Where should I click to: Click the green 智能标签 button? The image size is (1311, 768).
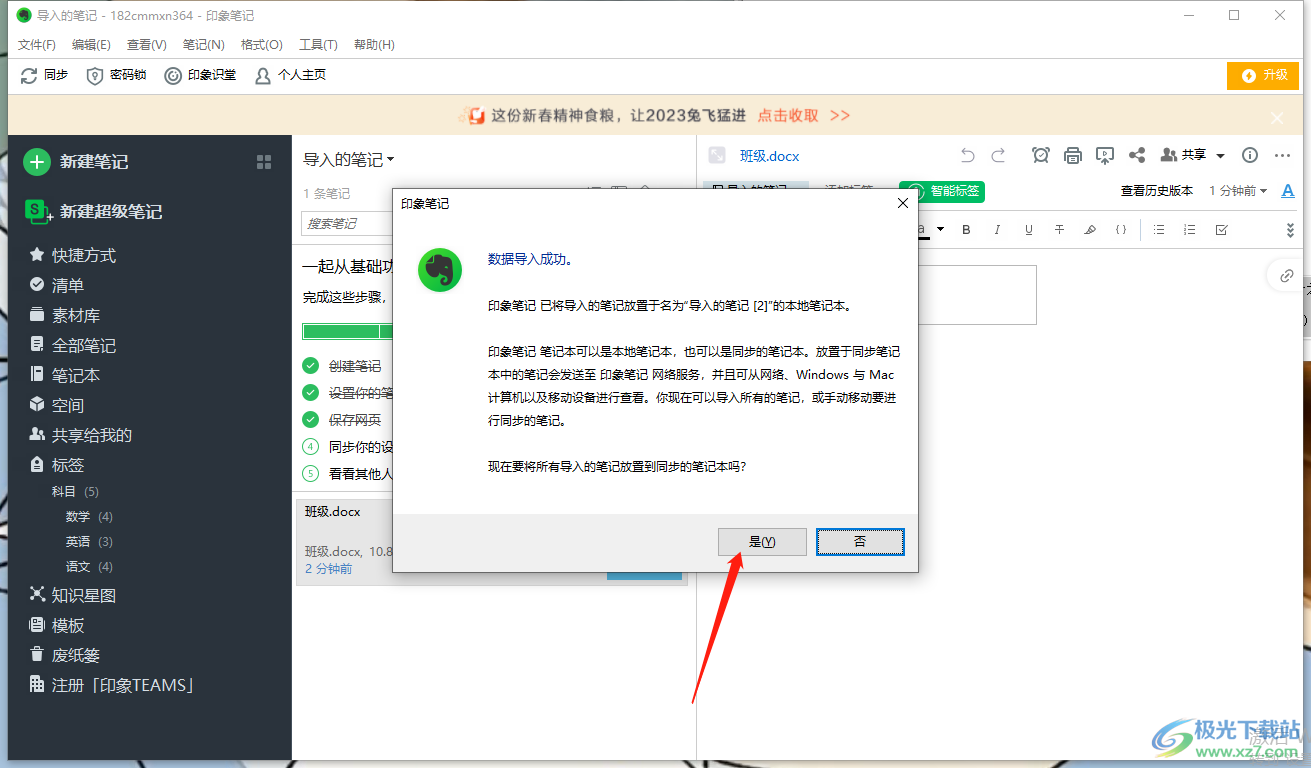(942, 191)
